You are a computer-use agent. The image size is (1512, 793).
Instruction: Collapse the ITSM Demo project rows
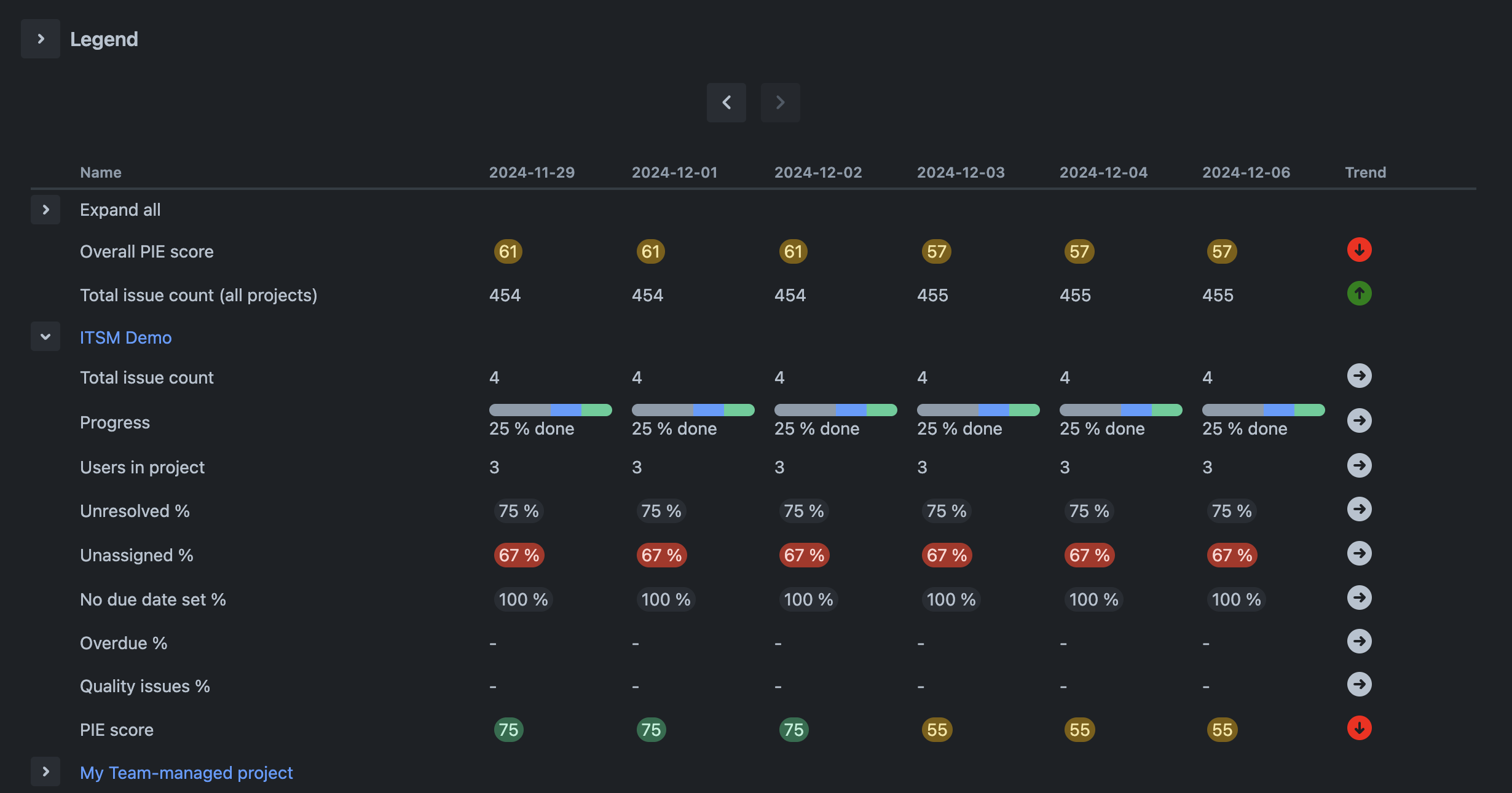pos(45,337)
